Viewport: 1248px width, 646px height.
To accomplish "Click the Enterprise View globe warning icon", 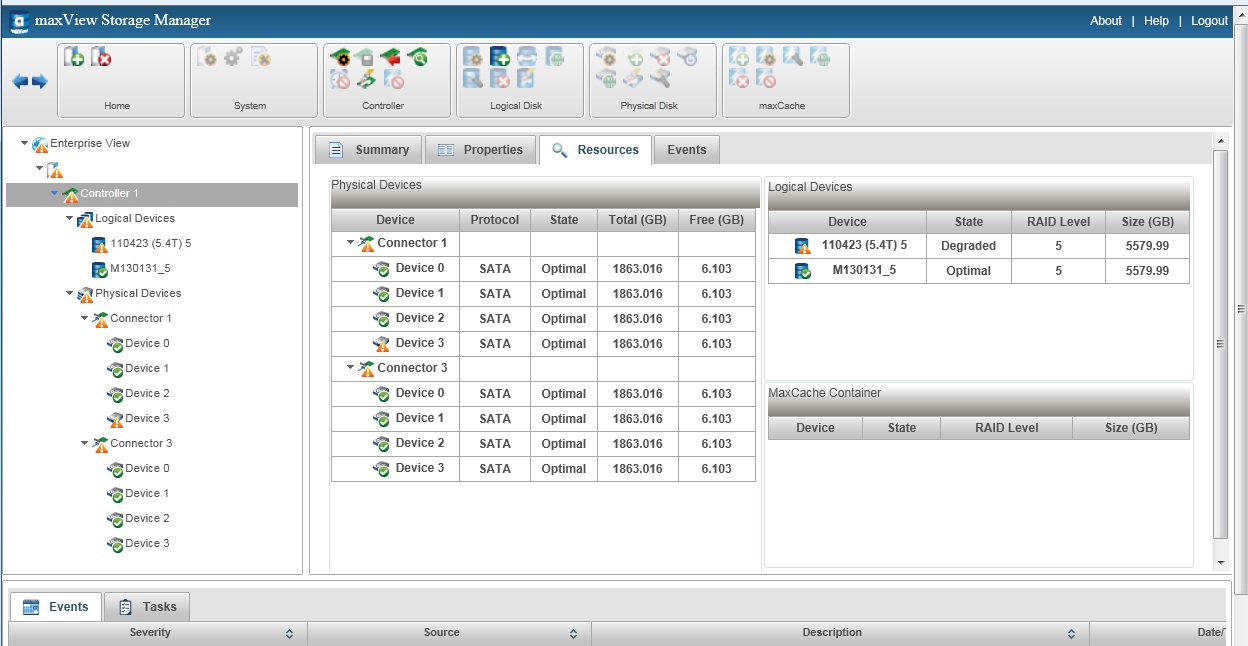I will click(40, 145).
